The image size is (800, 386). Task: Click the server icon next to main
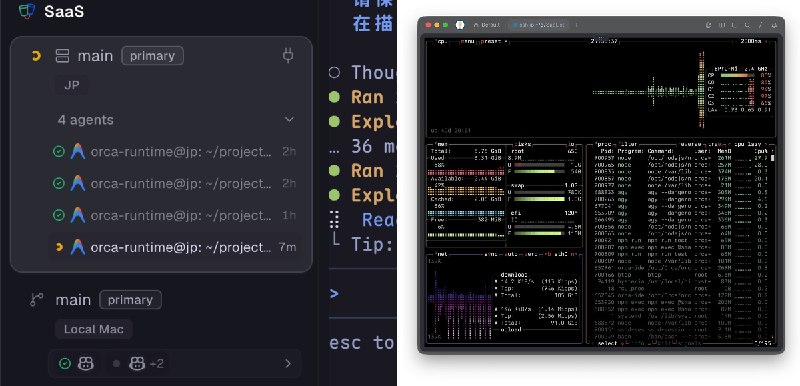pos(62,56)
